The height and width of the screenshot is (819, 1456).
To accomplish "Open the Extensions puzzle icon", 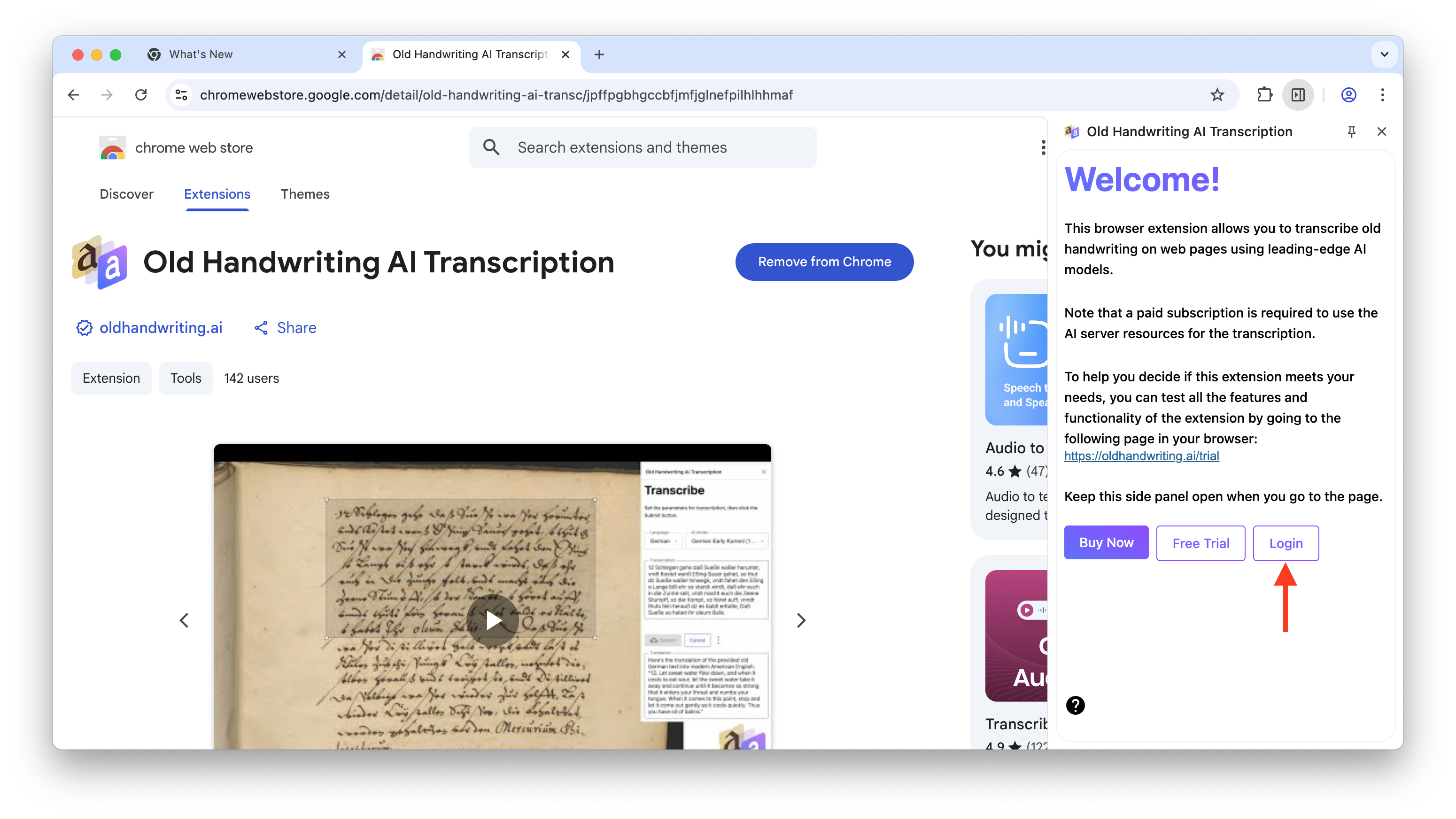I will point(1264,95).
